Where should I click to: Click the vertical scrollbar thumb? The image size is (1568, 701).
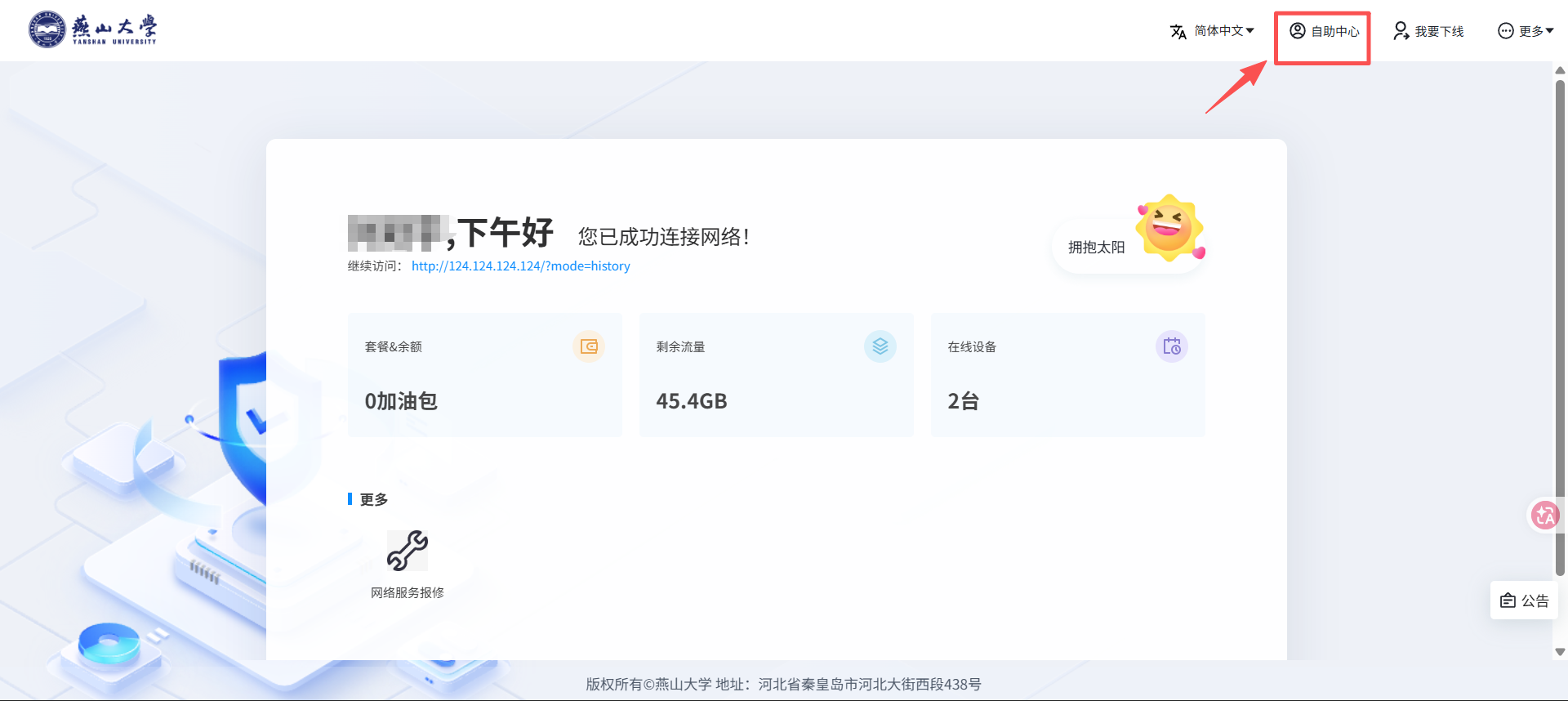click(1560, 327)
